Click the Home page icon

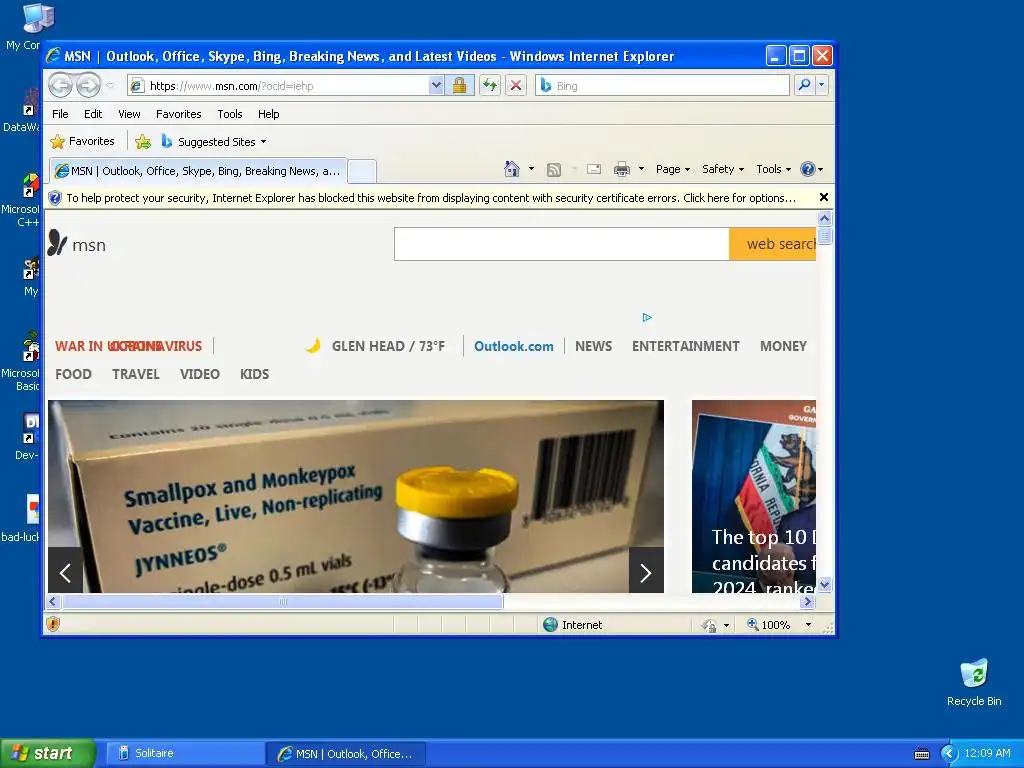click(512, 169)
